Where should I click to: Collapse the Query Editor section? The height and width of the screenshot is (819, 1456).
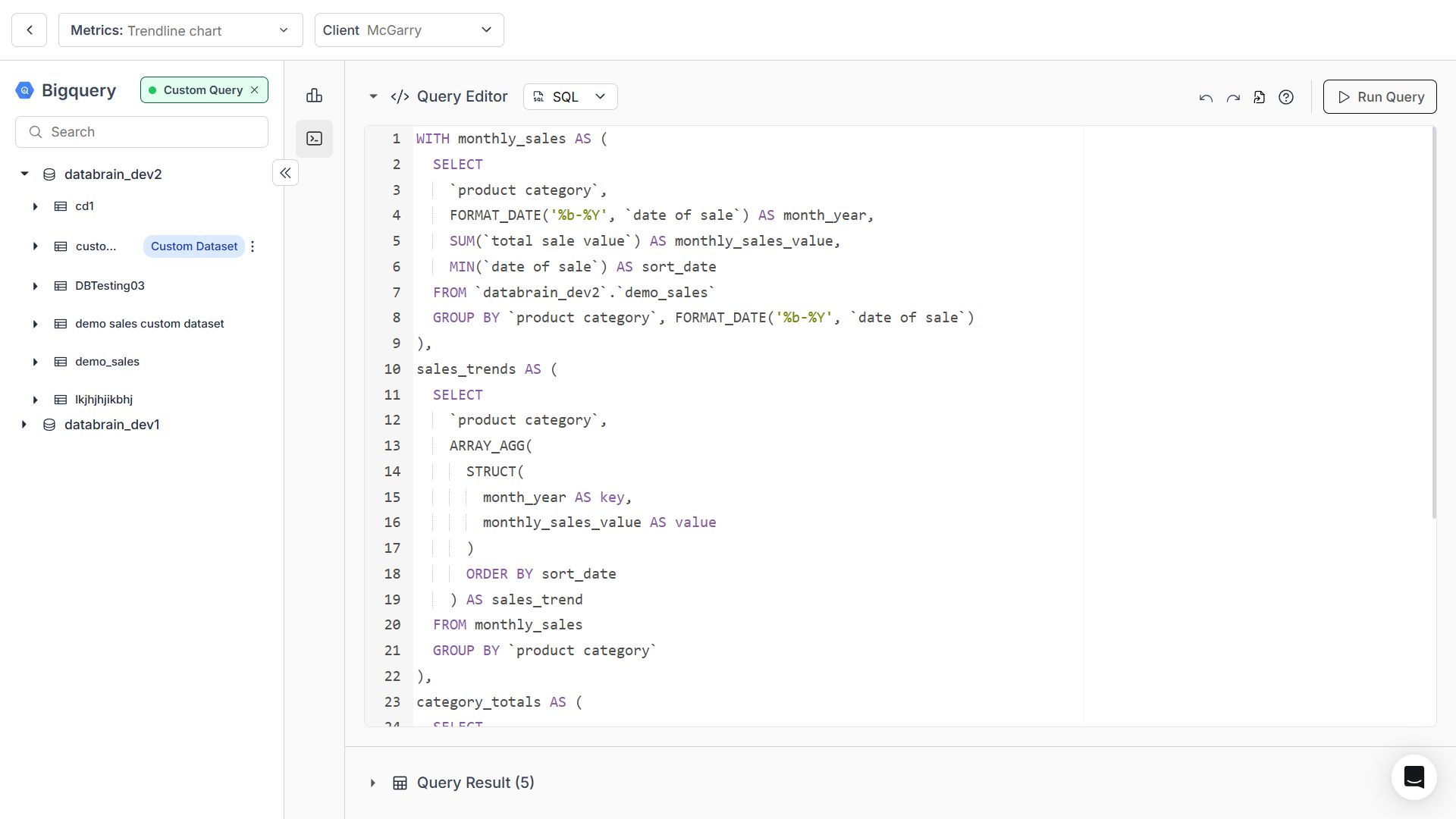373,96
